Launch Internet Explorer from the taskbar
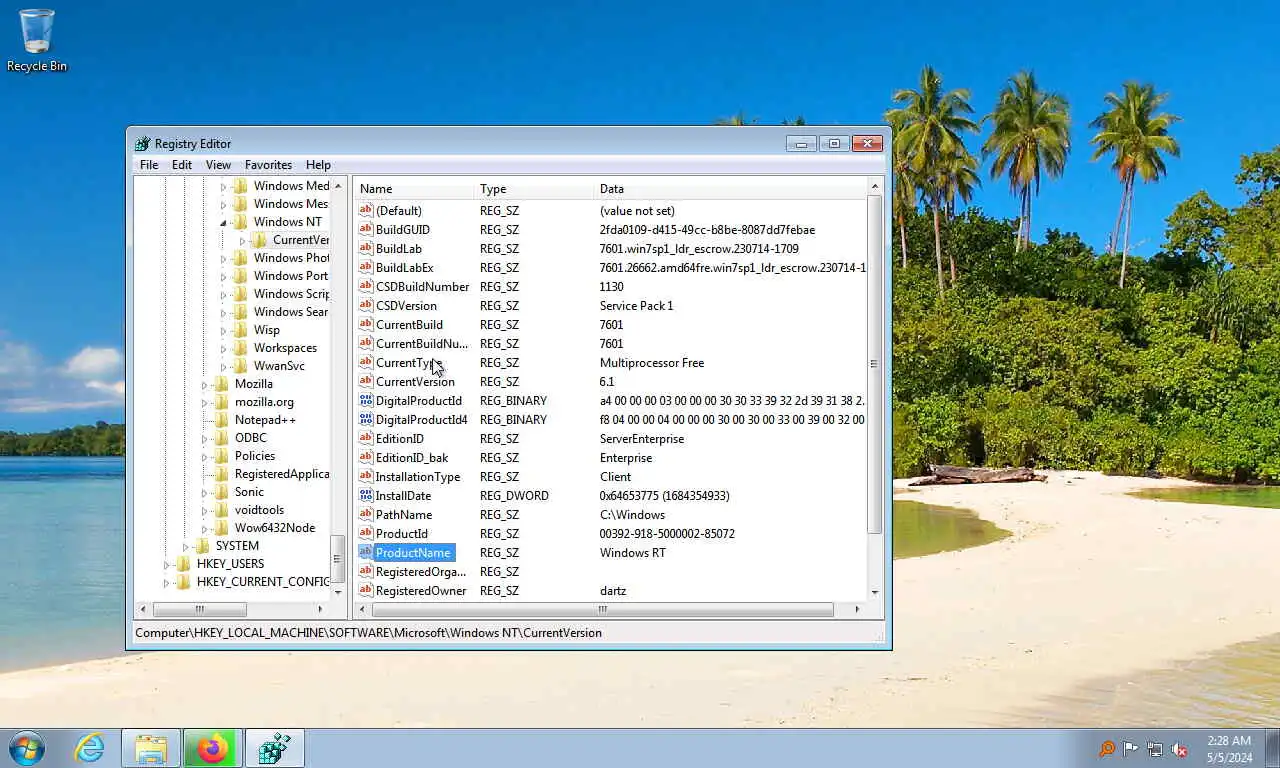This screenshot has height=768, width=1280. (x=89, y=748)
